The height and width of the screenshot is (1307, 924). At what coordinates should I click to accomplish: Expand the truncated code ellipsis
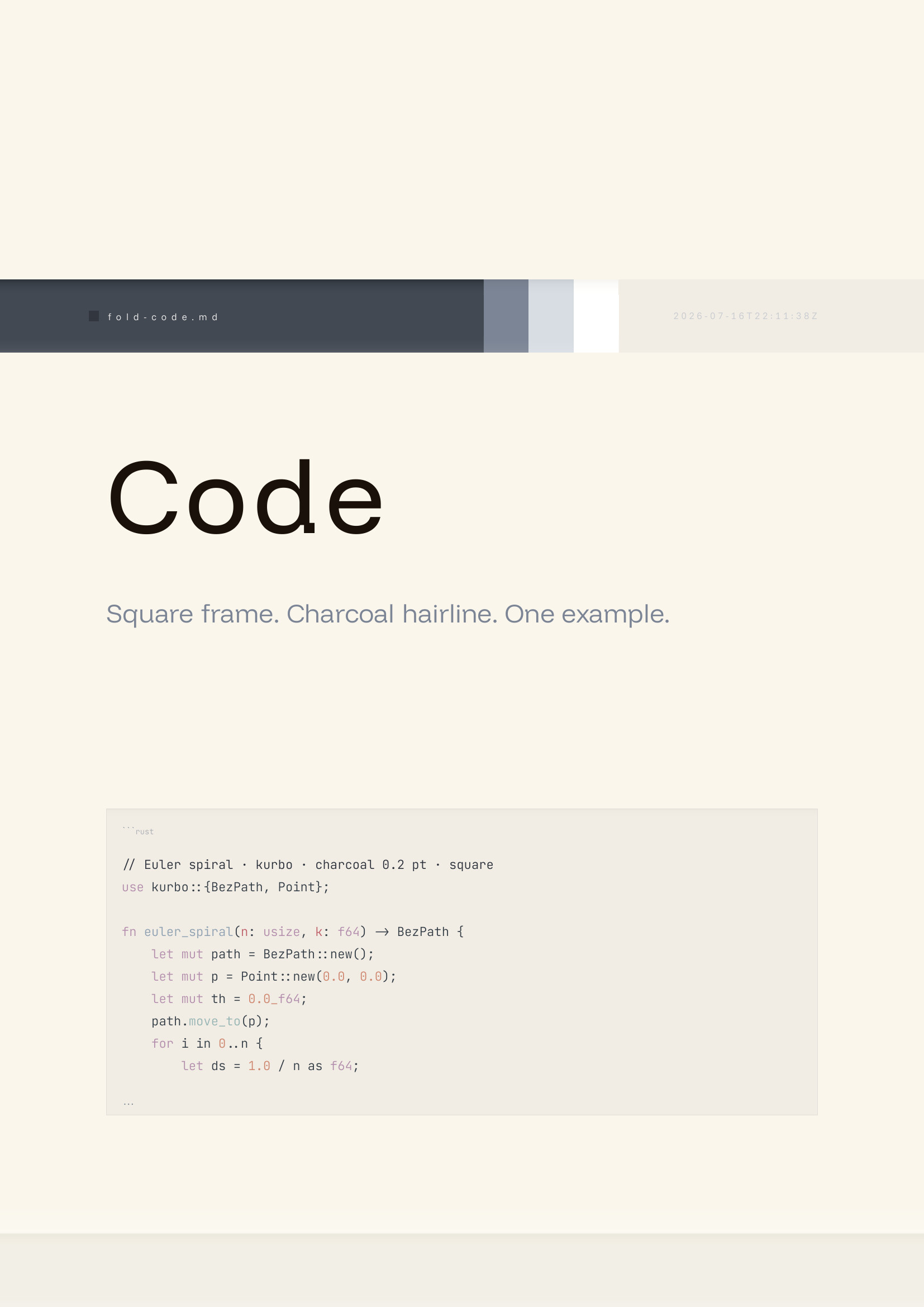(x=128, y=1104)
